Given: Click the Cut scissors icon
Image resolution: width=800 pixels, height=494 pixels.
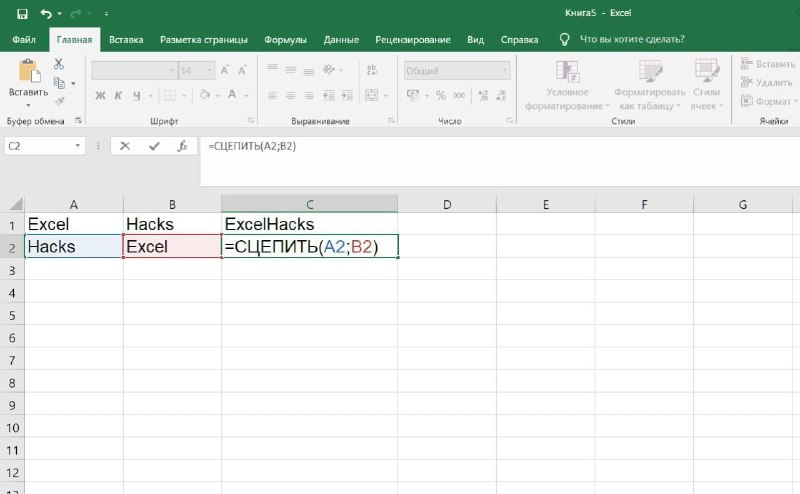Looking at the screenshot, I should tap(59, 64).
